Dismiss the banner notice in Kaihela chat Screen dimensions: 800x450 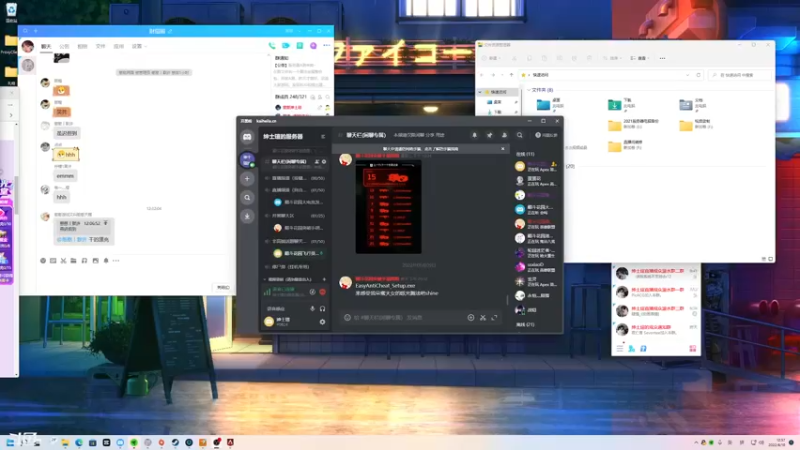click(x=503, y=149)
